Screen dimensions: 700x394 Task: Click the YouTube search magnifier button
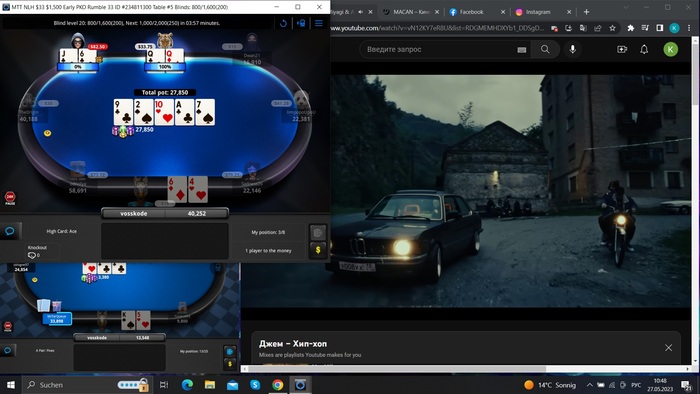(x=545, y=49)
